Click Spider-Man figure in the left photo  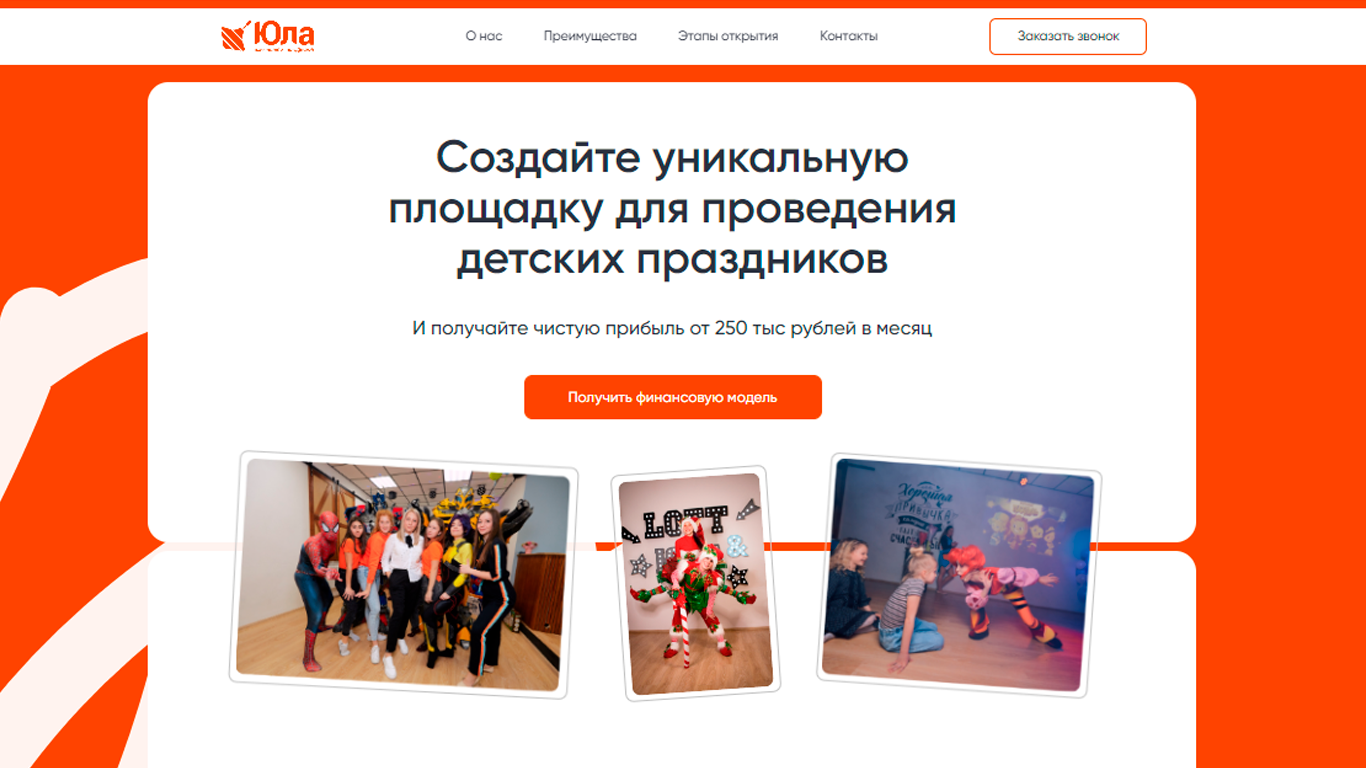[316, 585]
